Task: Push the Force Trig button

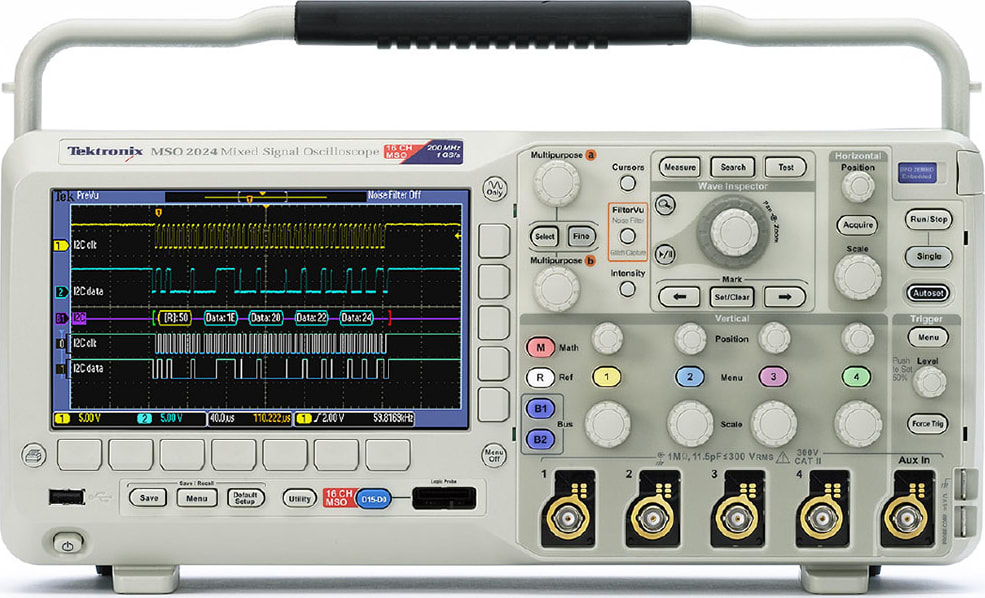Action: (x=928, y=423)
